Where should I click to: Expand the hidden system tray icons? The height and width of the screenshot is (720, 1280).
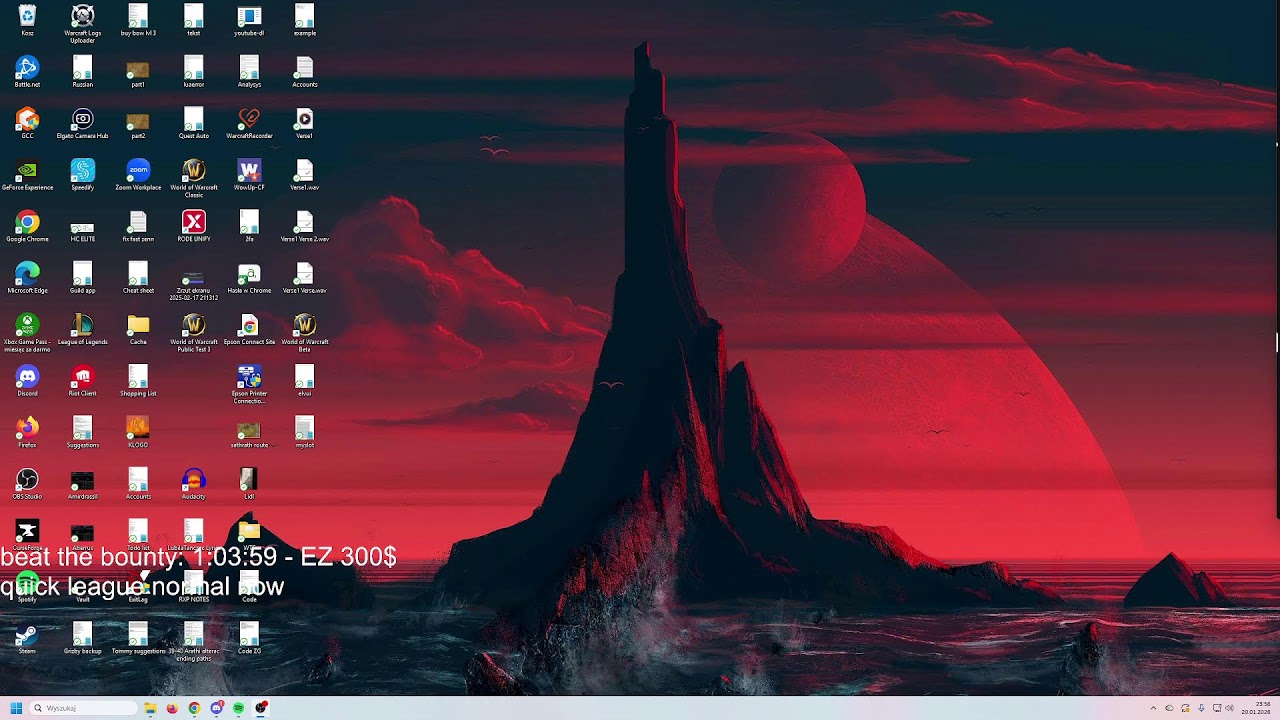pos(1153,708)
